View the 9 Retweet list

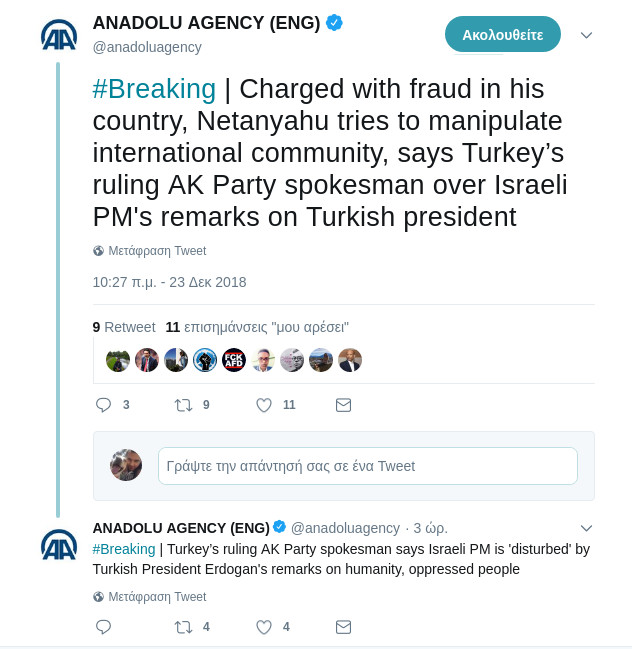coord(124,327)
